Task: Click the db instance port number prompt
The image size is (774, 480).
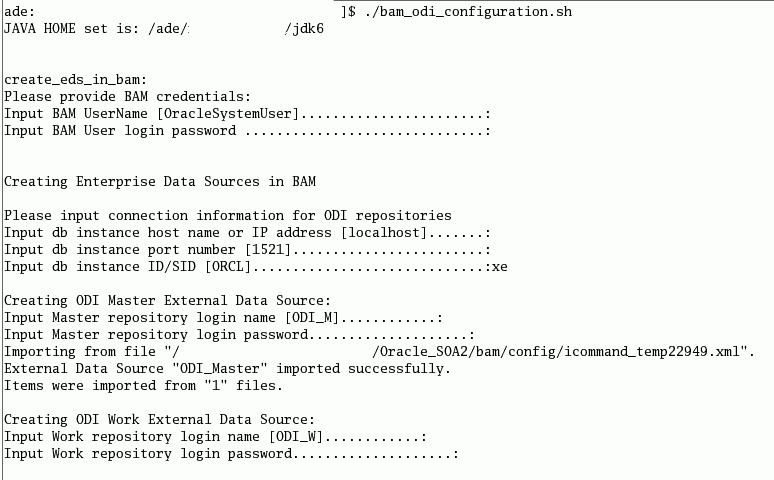Action: pyautogui.click(x=247, y=249)
